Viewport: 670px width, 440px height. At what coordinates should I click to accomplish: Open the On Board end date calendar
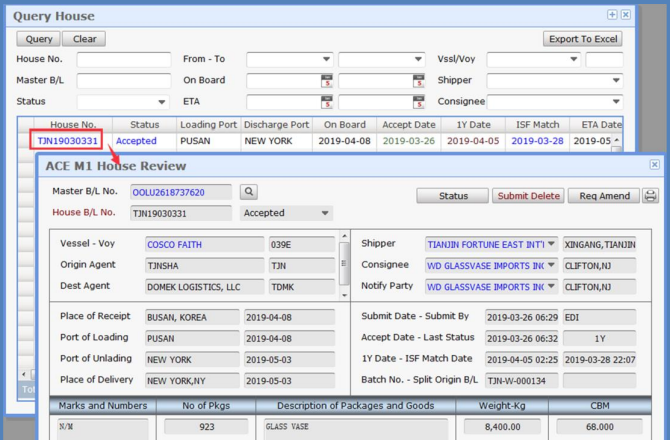(x=418, y=81)
